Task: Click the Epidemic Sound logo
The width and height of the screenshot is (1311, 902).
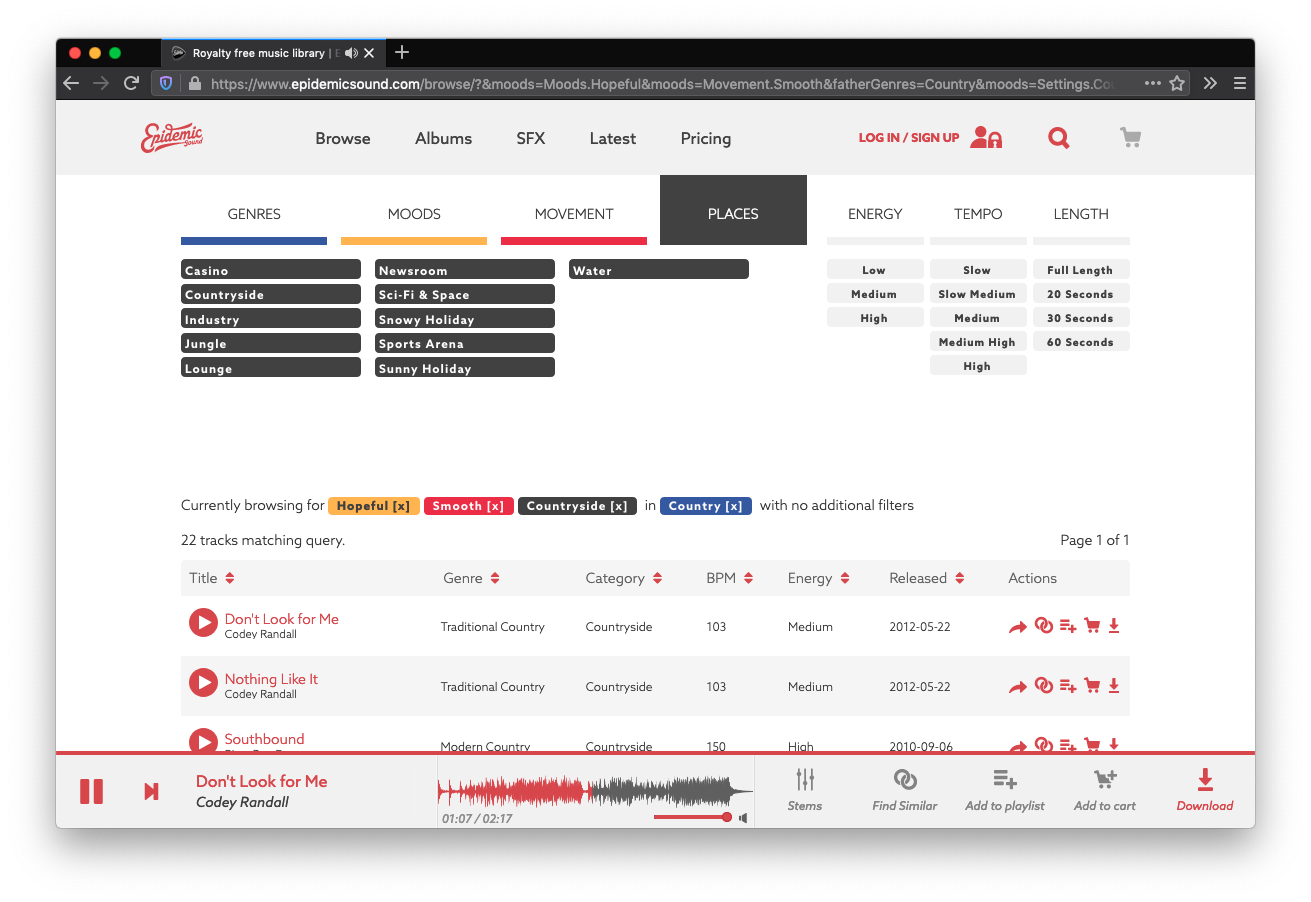Action: pyautogui.click(x=172, y=137)
